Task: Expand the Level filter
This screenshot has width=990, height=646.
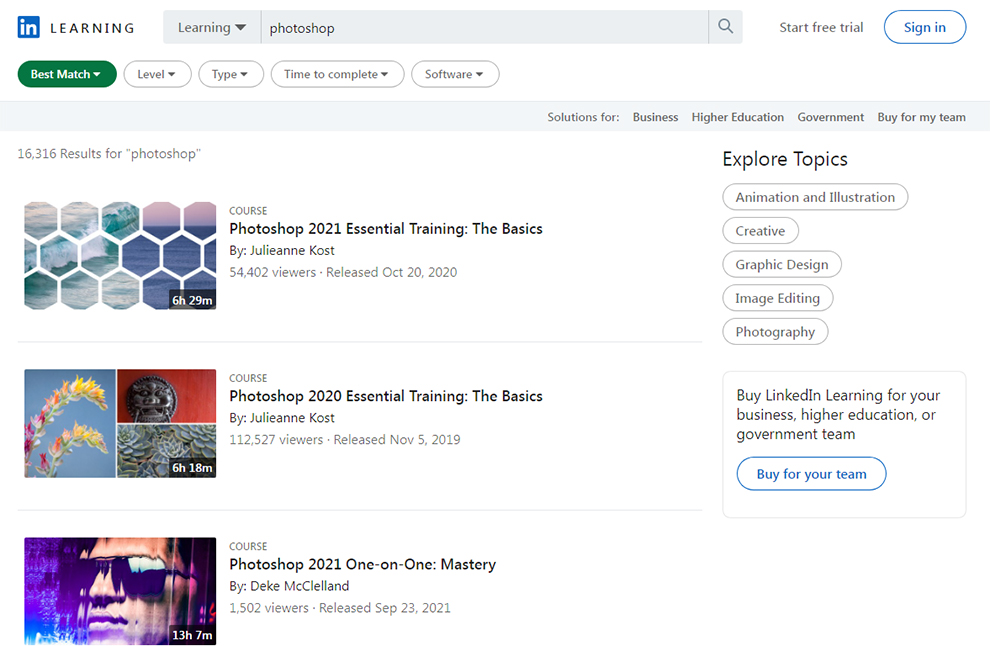Action: coord(157,74)
